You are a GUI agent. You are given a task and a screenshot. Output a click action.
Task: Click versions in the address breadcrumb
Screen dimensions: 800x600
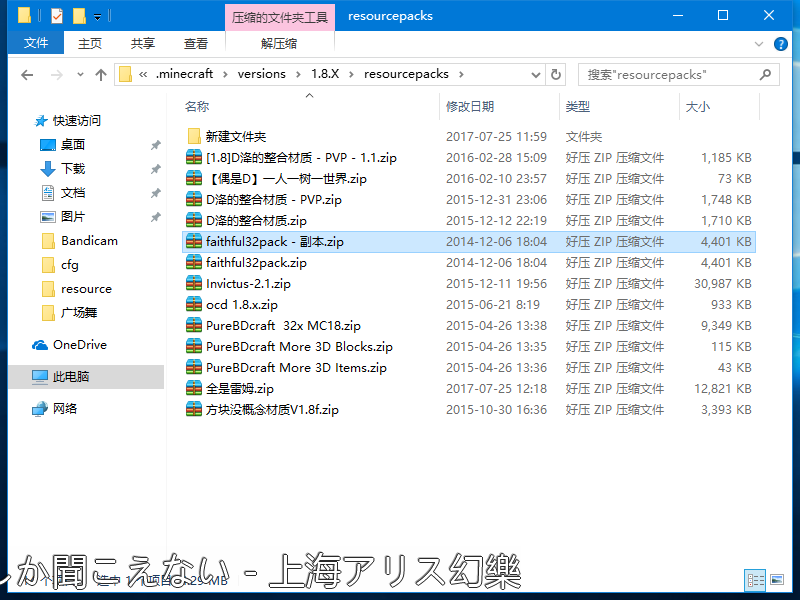coord(261,74)
